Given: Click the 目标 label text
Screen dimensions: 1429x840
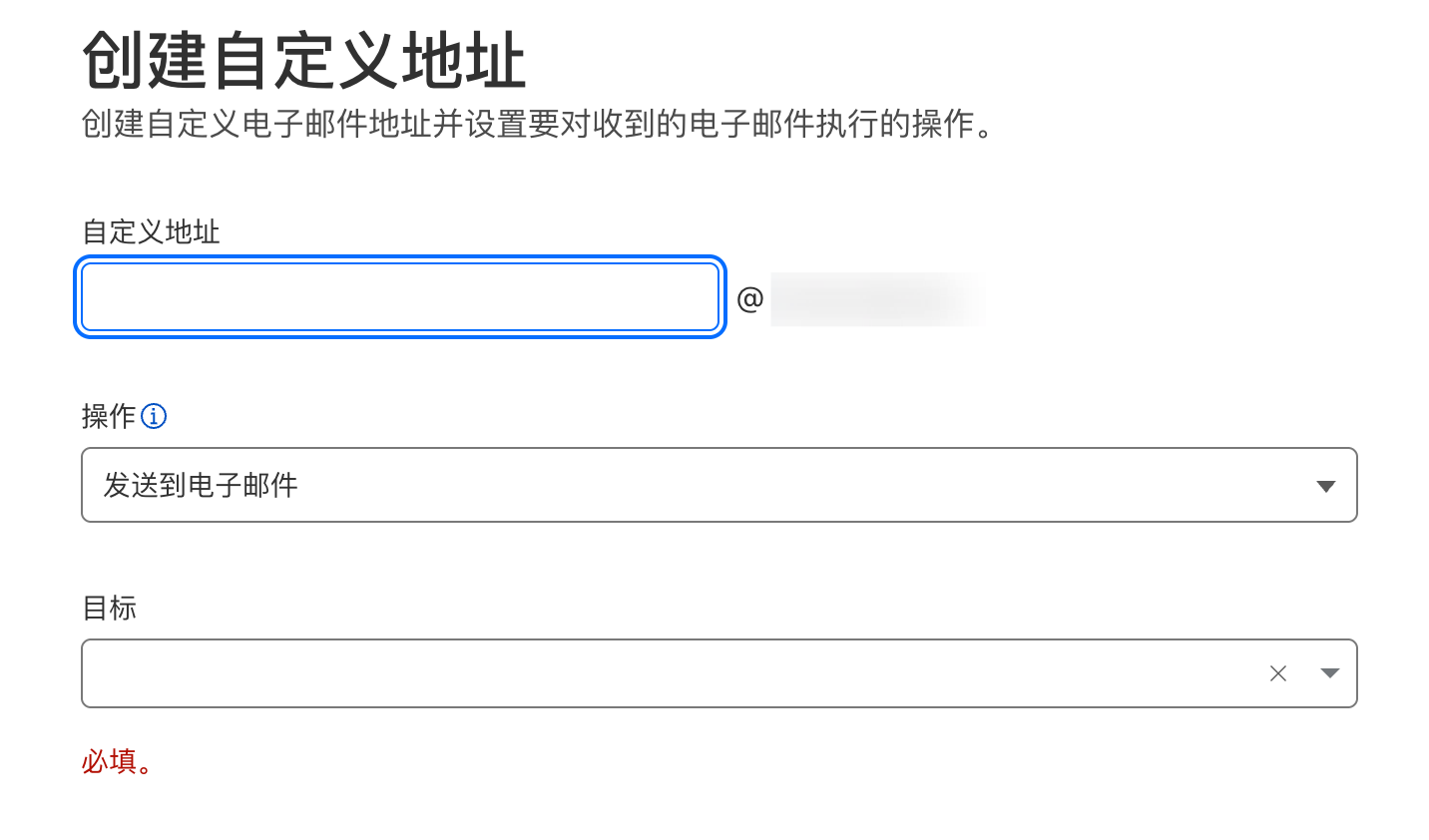Looking at the screenshot, I should 109,608.
